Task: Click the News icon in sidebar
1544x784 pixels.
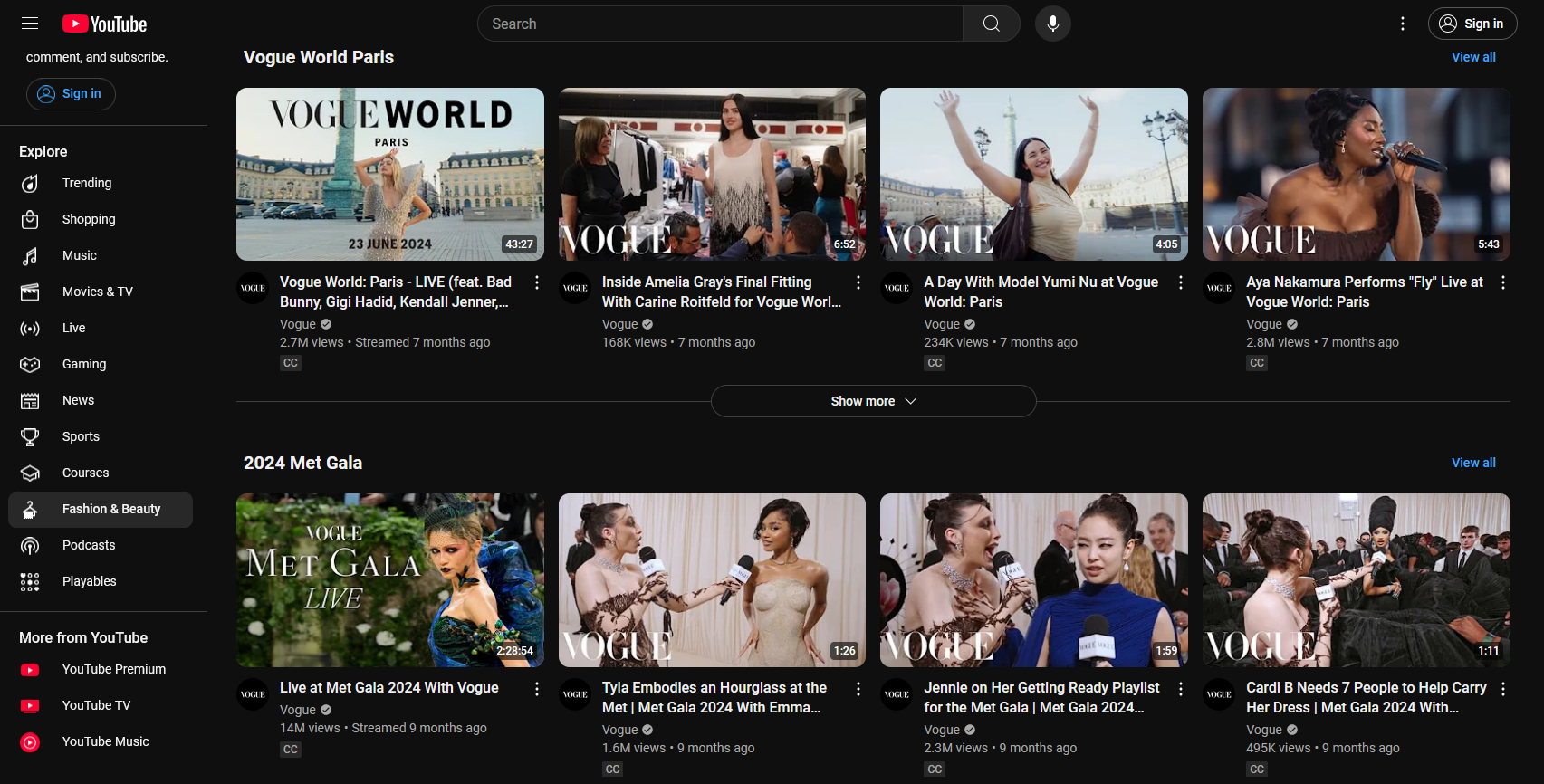Action: 30,401
